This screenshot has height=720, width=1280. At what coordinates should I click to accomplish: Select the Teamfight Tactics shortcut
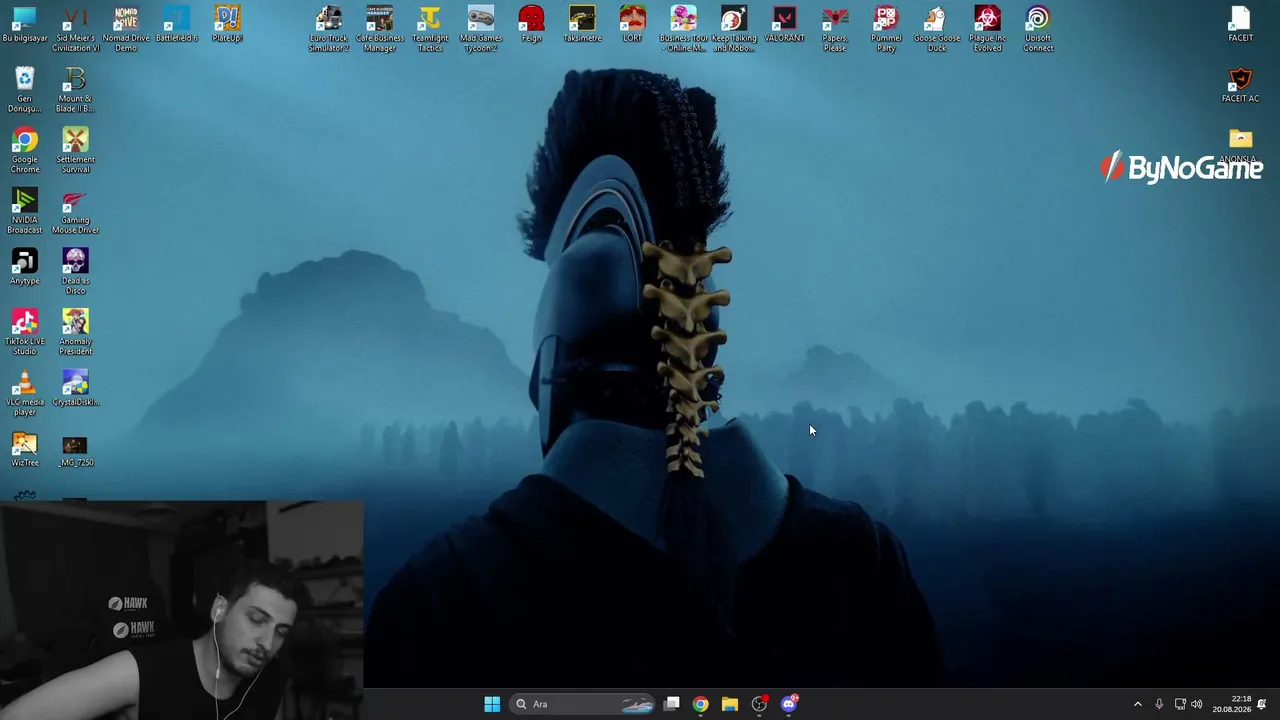click(x=430, y=29)
